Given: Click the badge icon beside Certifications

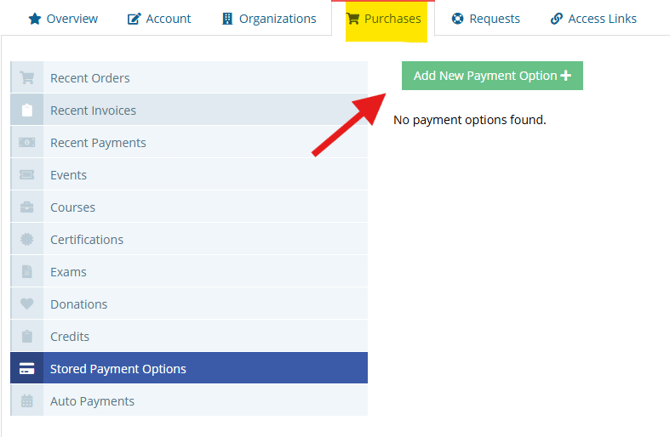Looking at the screenshot, I should [27, 240].
